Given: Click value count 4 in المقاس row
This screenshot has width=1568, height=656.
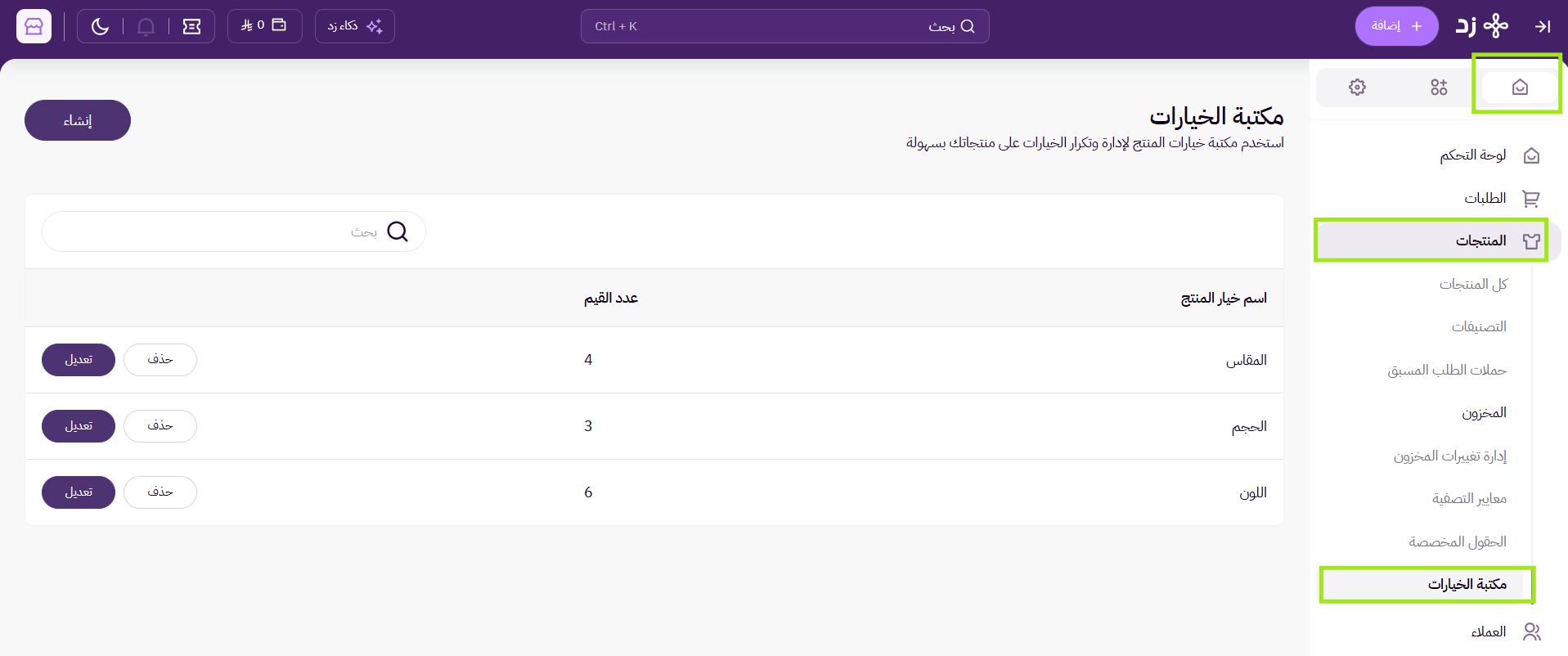Looking at the screenshot, I should pos(588,360).
